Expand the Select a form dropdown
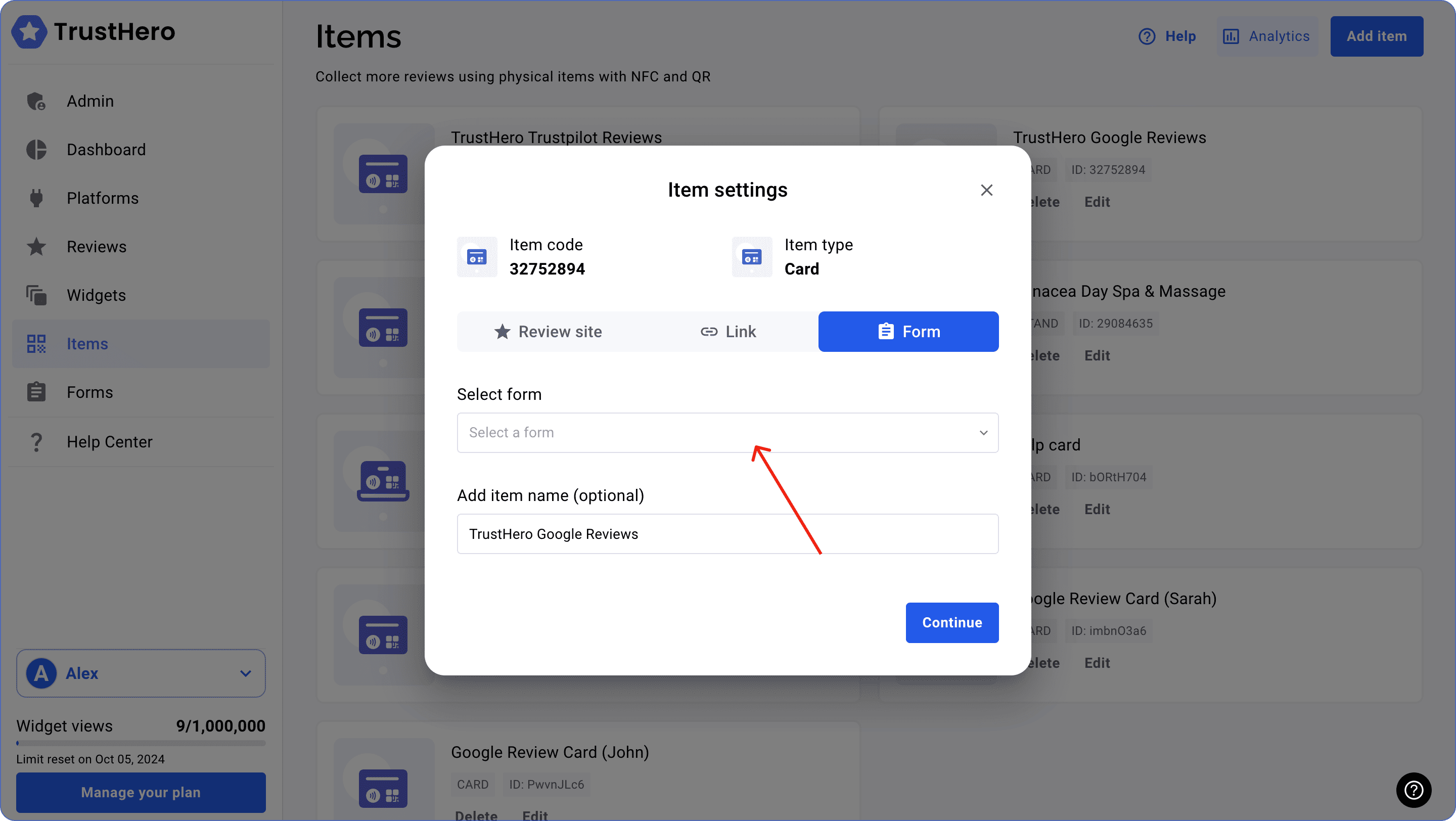This screenshot has height=821, width=1456. tap(727, 433)
